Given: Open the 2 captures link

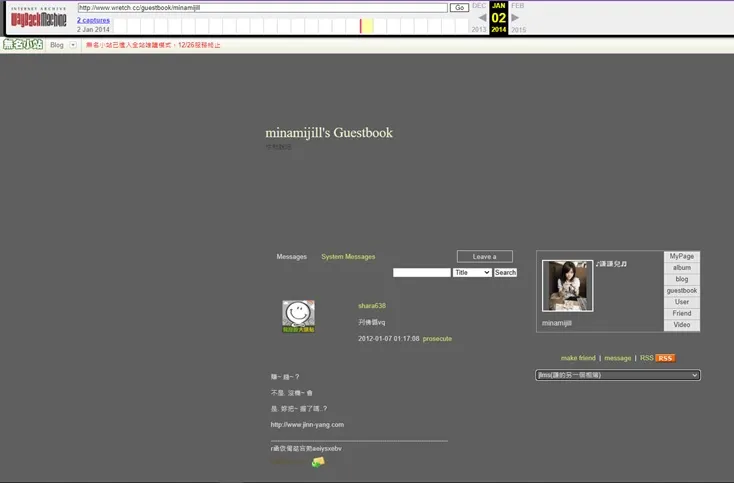Looking at the screenshot, I should point(93,20).
